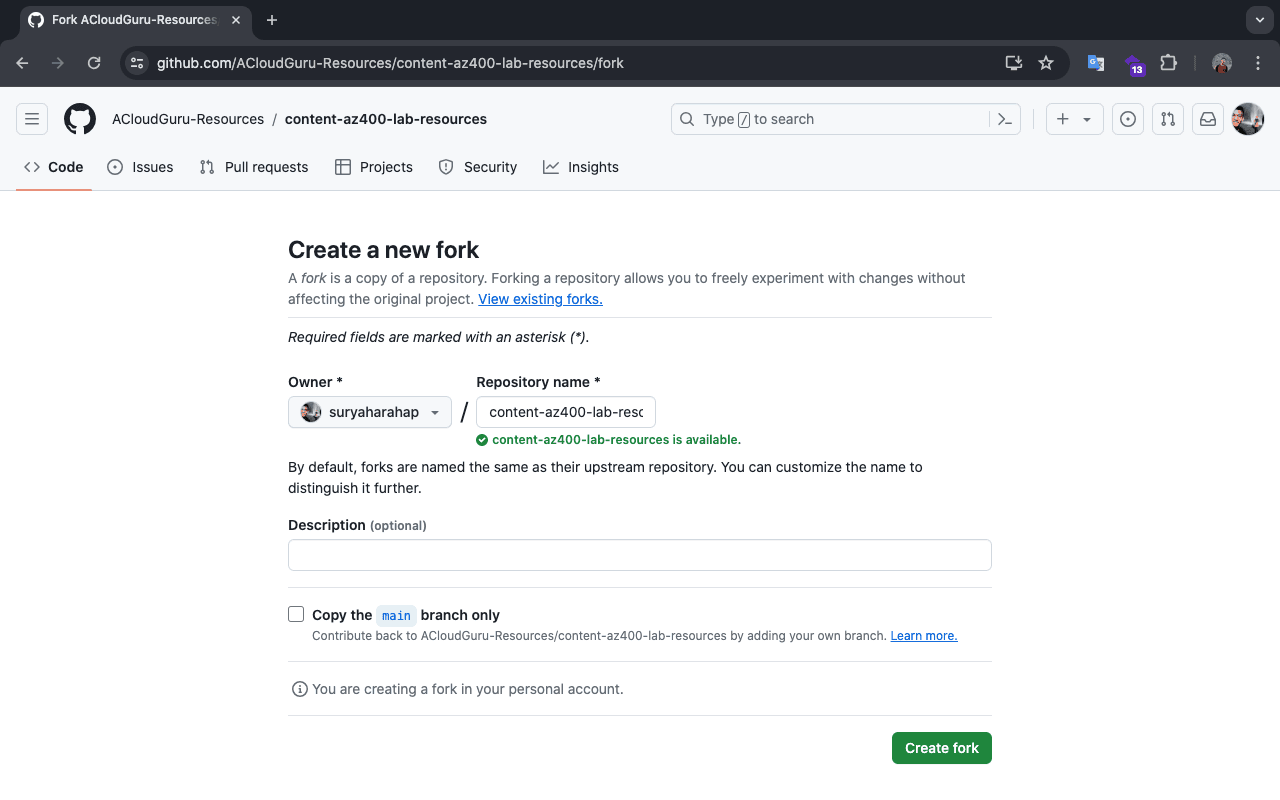The width and height of the screenshot is (1280, 800).
Task: Expand the Create new dropdown caret
Action: click(x=1087, y=119)
